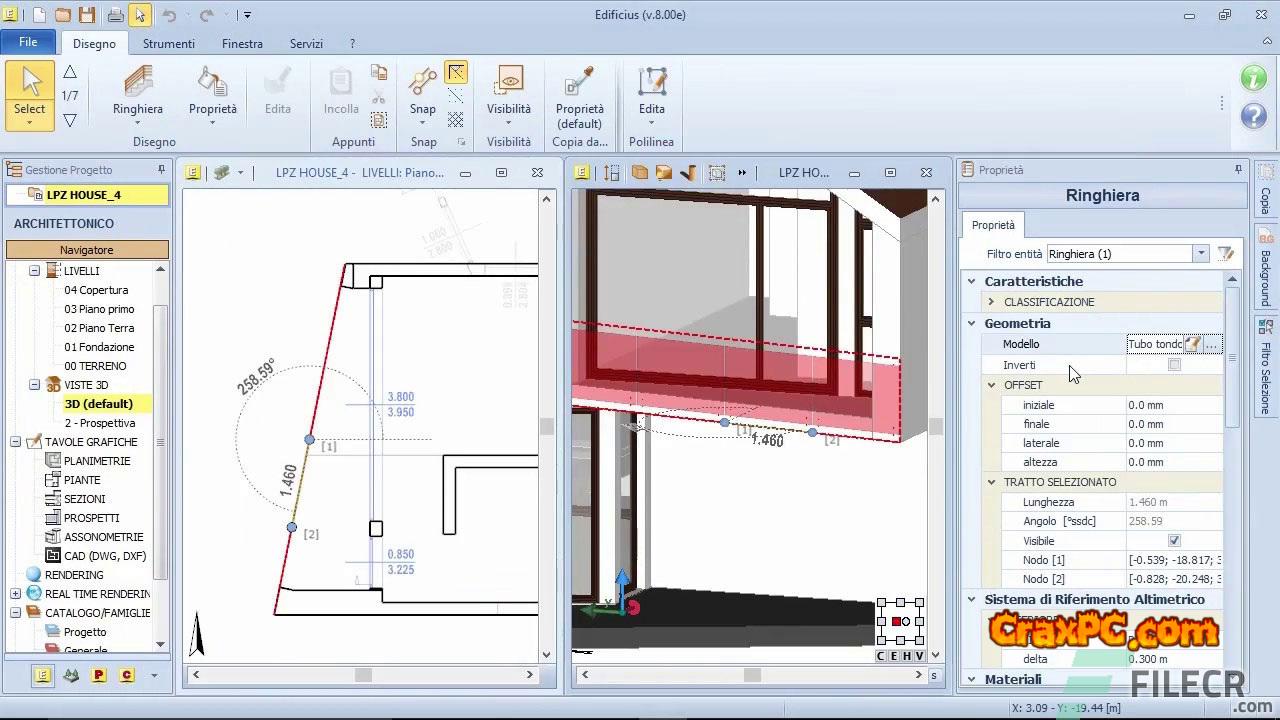The image size is (1280, 720).
Task: Open the Filtro entità dropdown
Action: click(x=1200, y=254)
